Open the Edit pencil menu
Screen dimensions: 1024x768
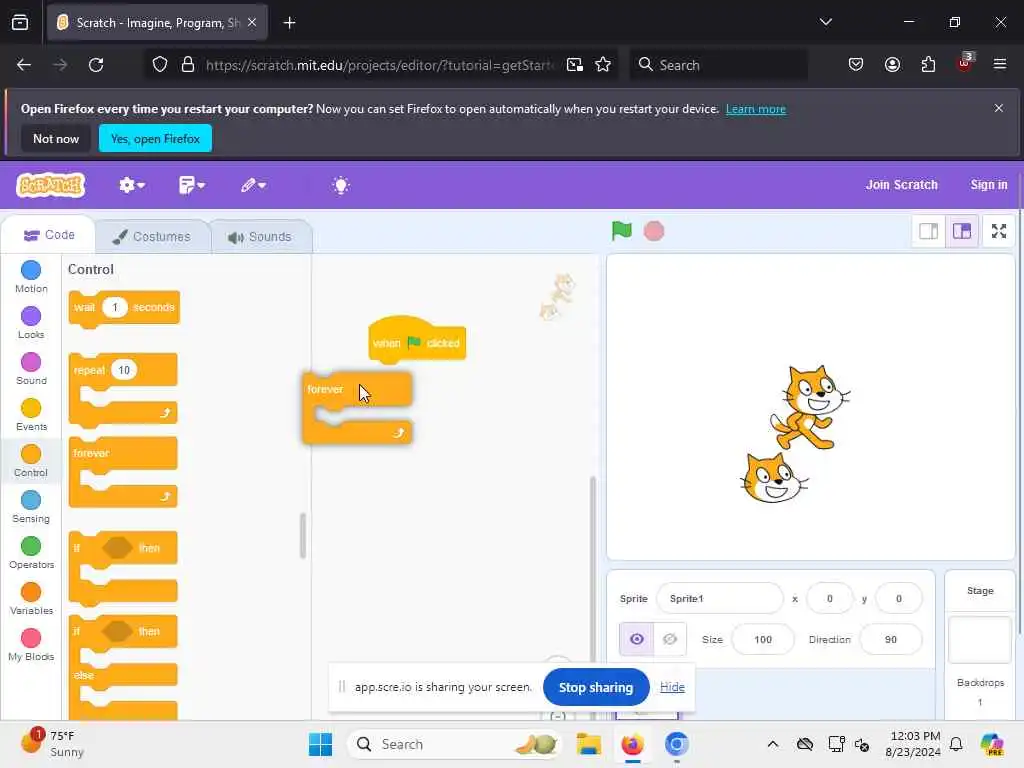click(x=253, y=185)
